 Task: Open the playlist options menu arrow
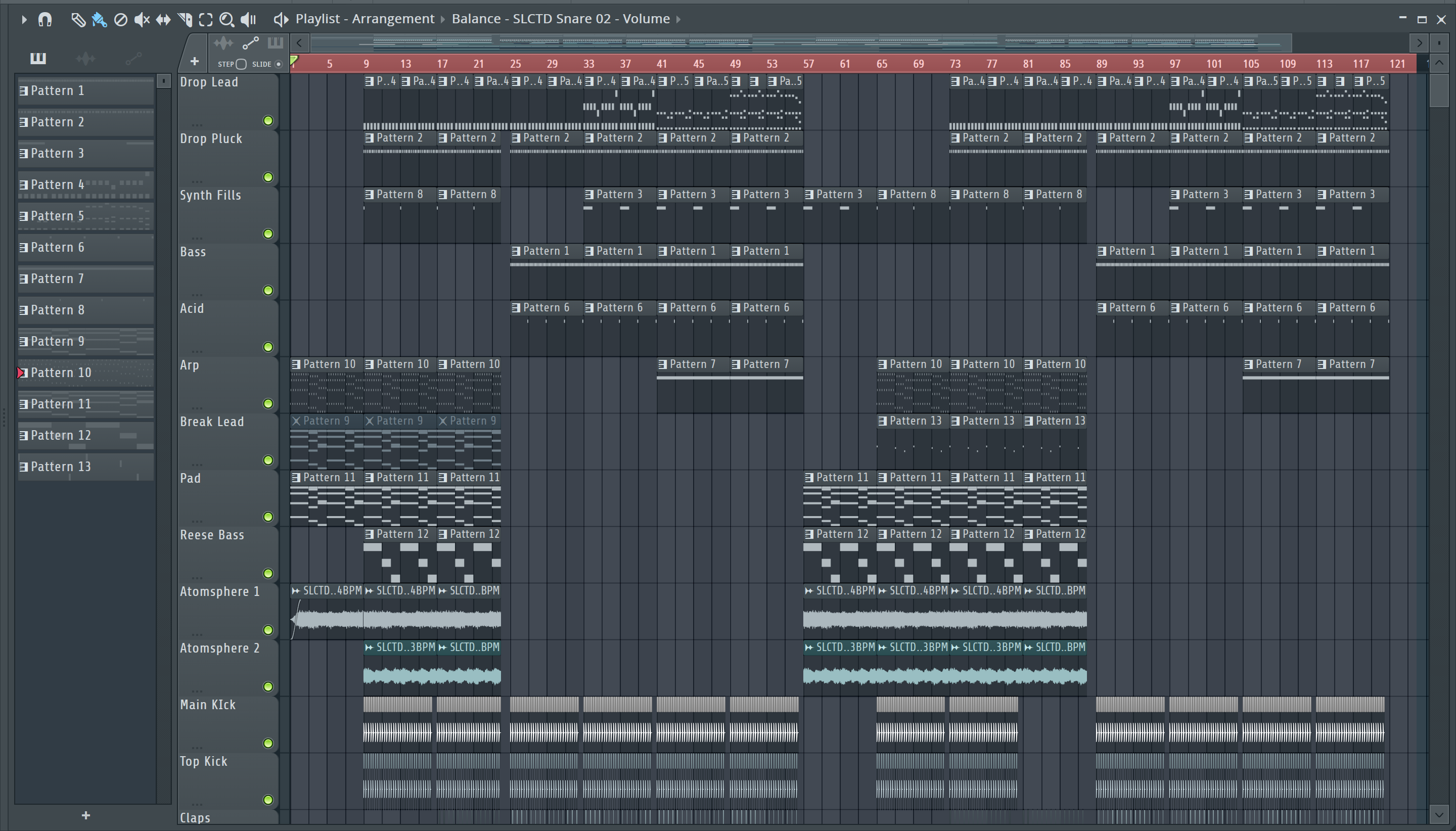click(x=24, y=19)
